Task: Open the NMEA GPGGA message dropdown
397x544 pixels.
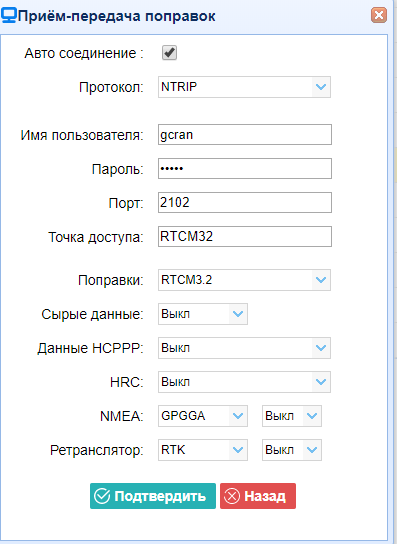Action: pyautogui.click(x=203, y=416)
